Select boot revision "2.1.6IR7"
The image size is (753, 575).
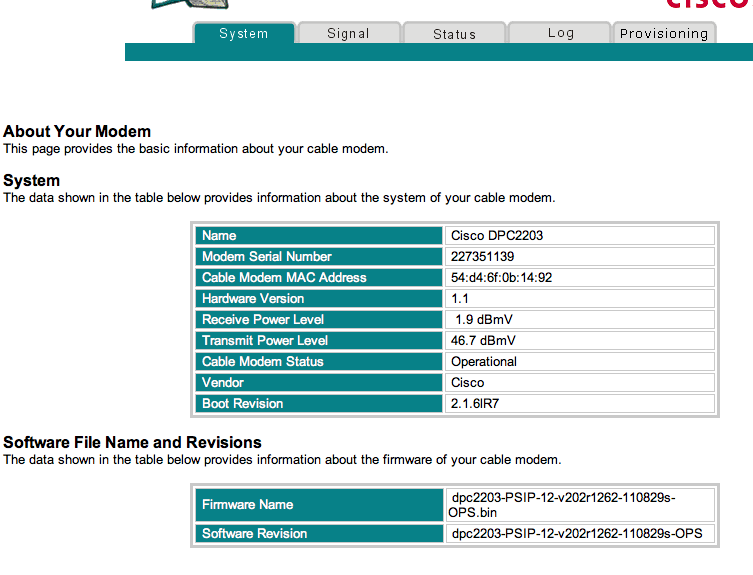(474, 404)
